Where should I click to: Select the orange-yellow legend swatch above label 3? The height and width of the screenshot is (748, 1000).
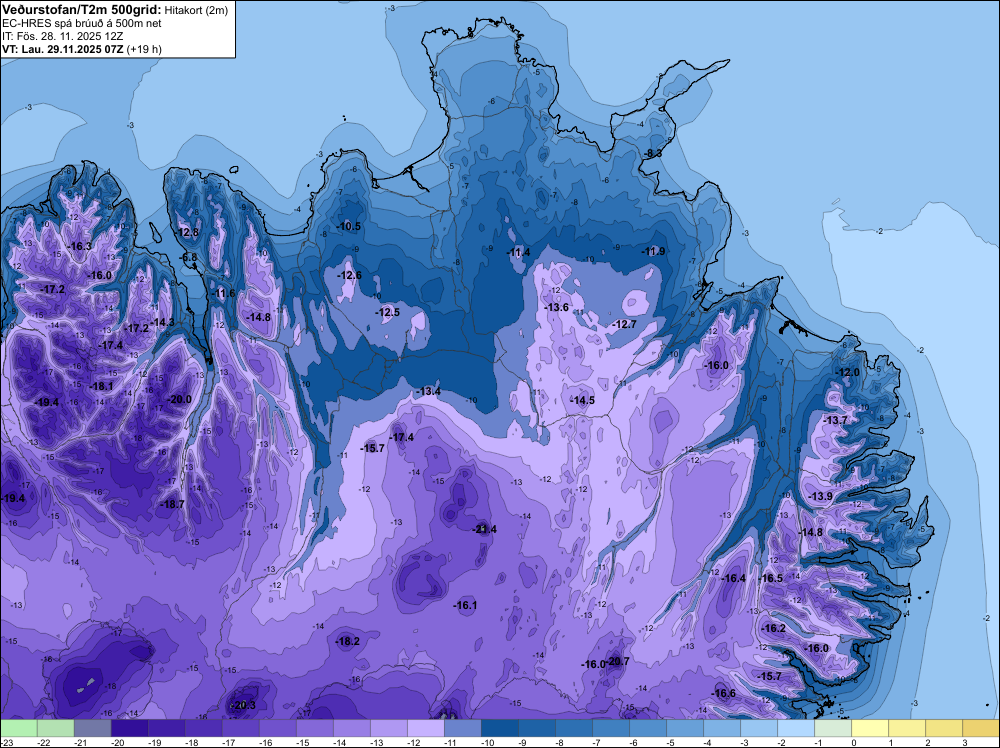[x=980, y=728]
